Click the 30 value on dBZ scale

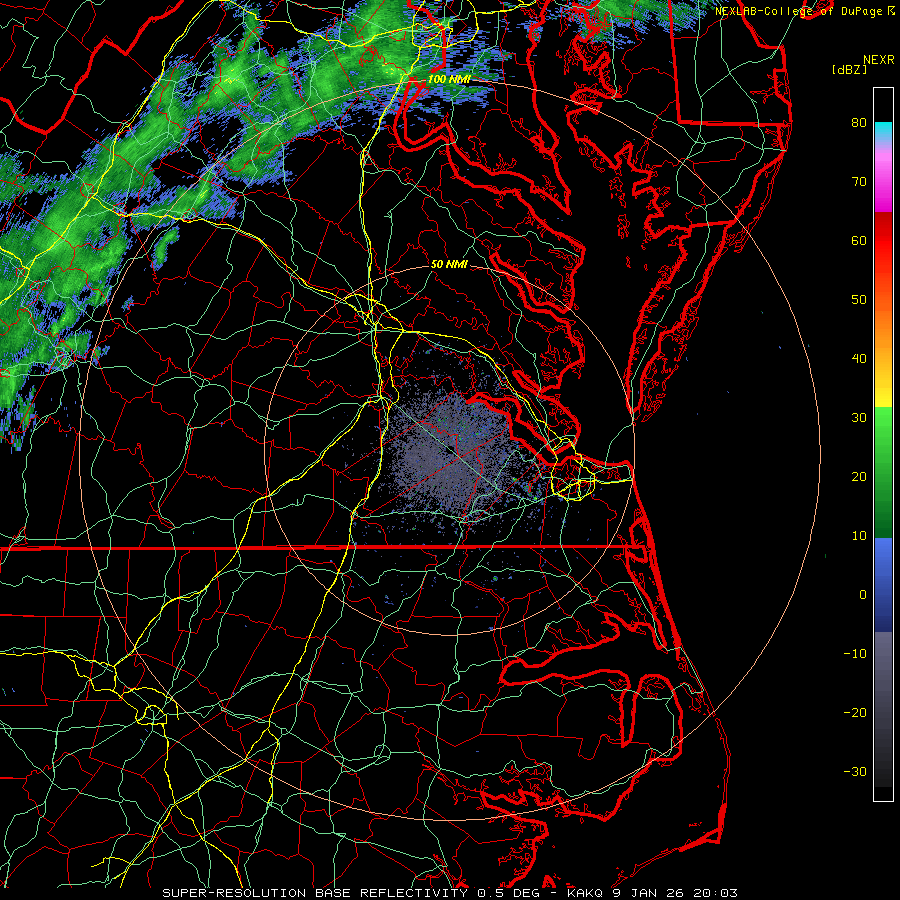(859, 418)
